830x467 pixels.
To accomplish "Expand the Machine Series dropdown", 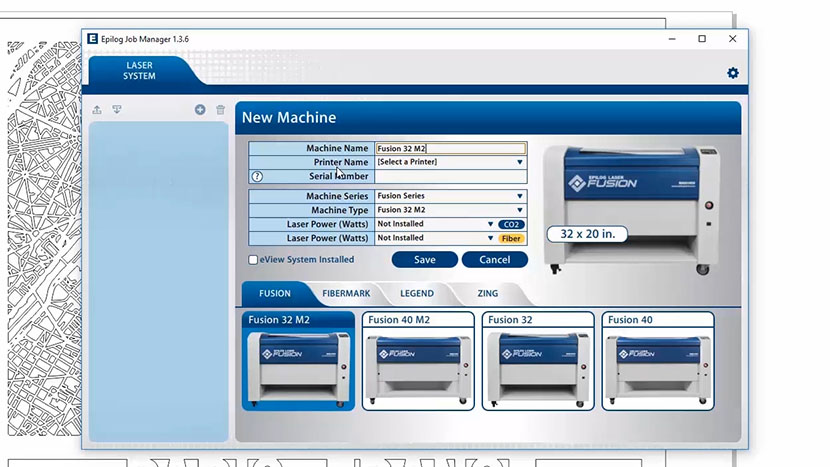I will 450,197.
